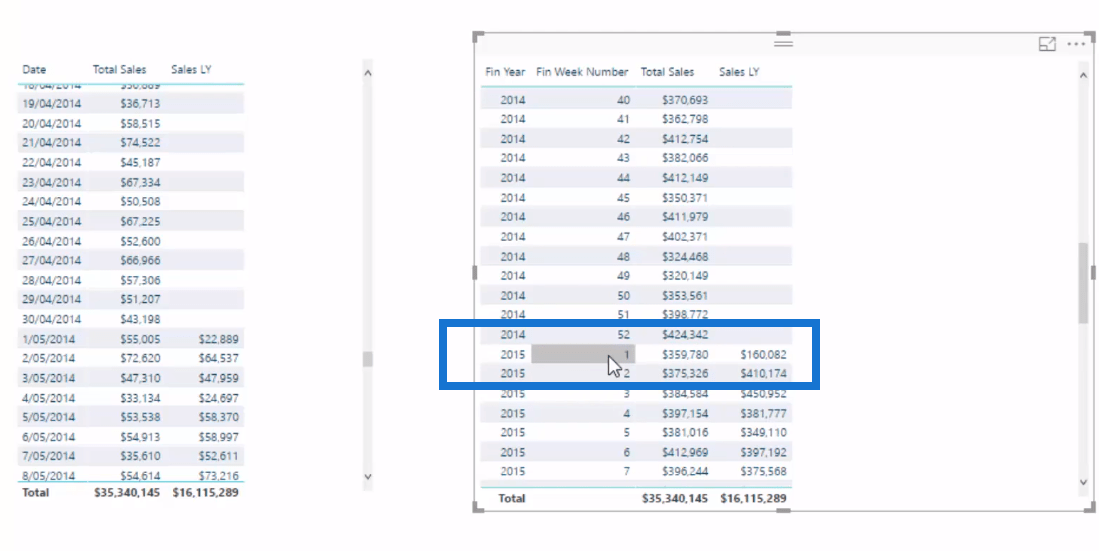Screen dimensions: 1099x551
Task: Sort Date table by Total Sales header
Action: point(119,69)
